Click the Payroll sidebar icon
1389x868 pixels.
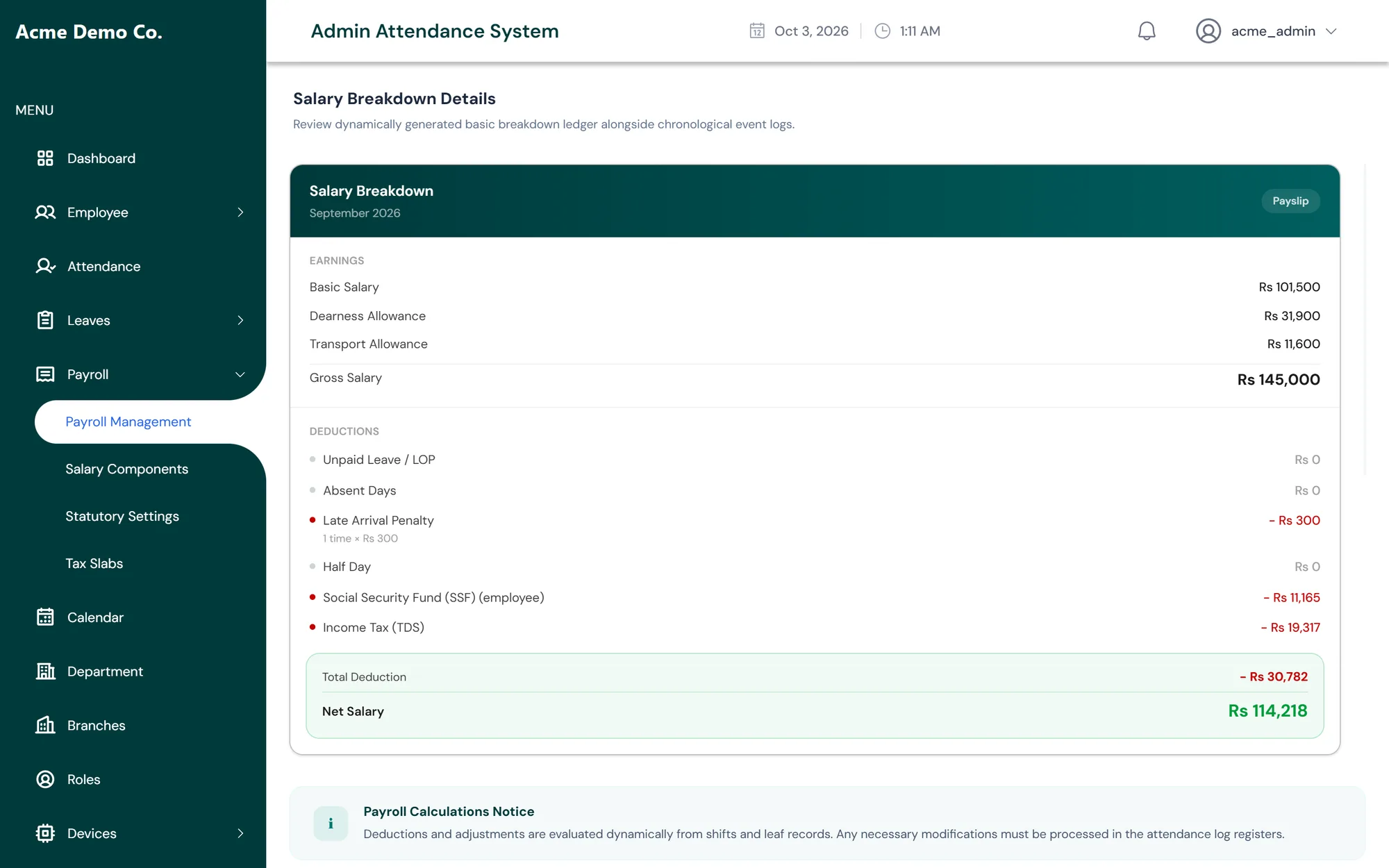click(45, 374)
